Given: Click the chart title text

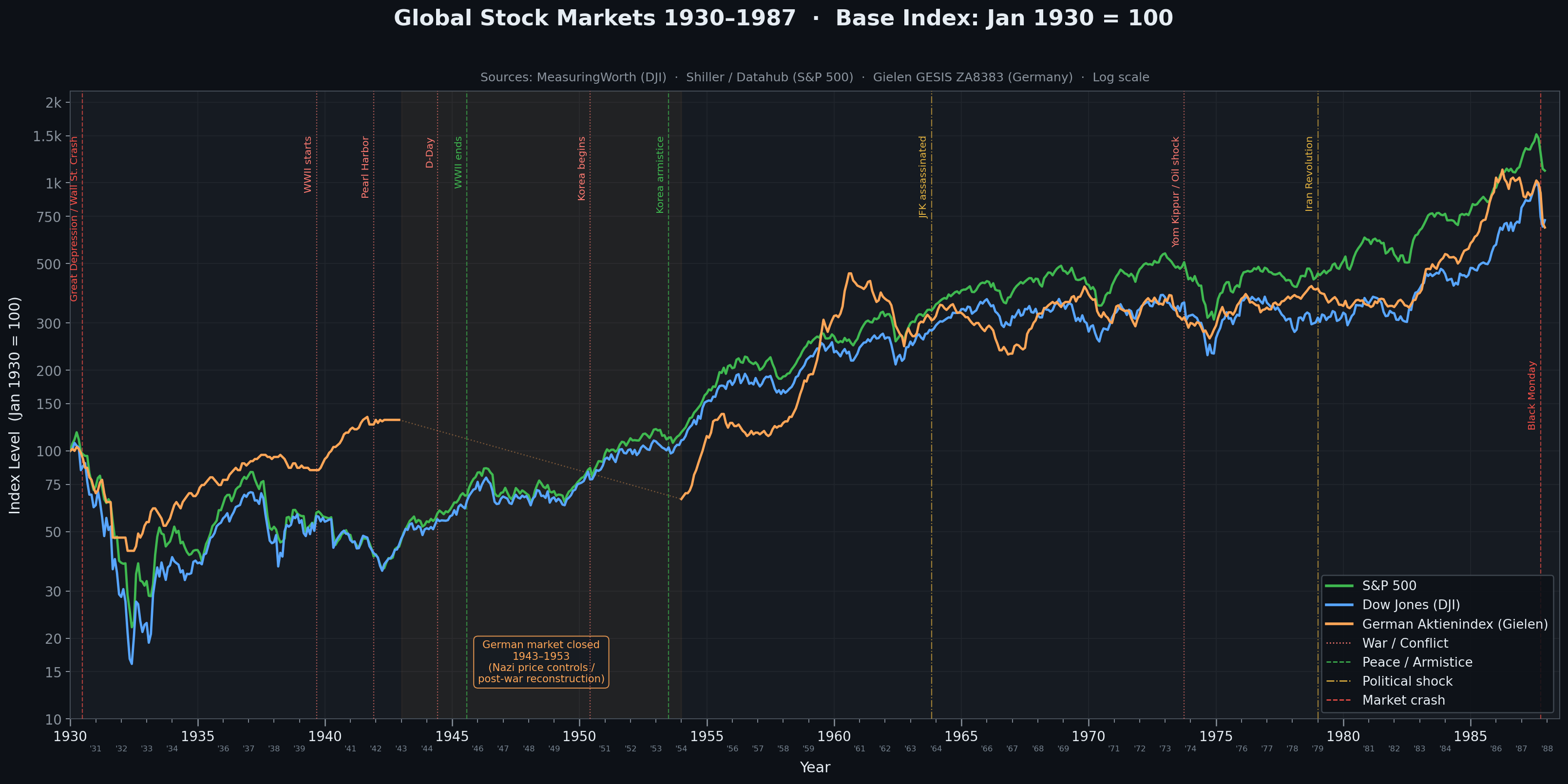Looking at the screenshot, I should pyautogui.click(x=783, y=18).
